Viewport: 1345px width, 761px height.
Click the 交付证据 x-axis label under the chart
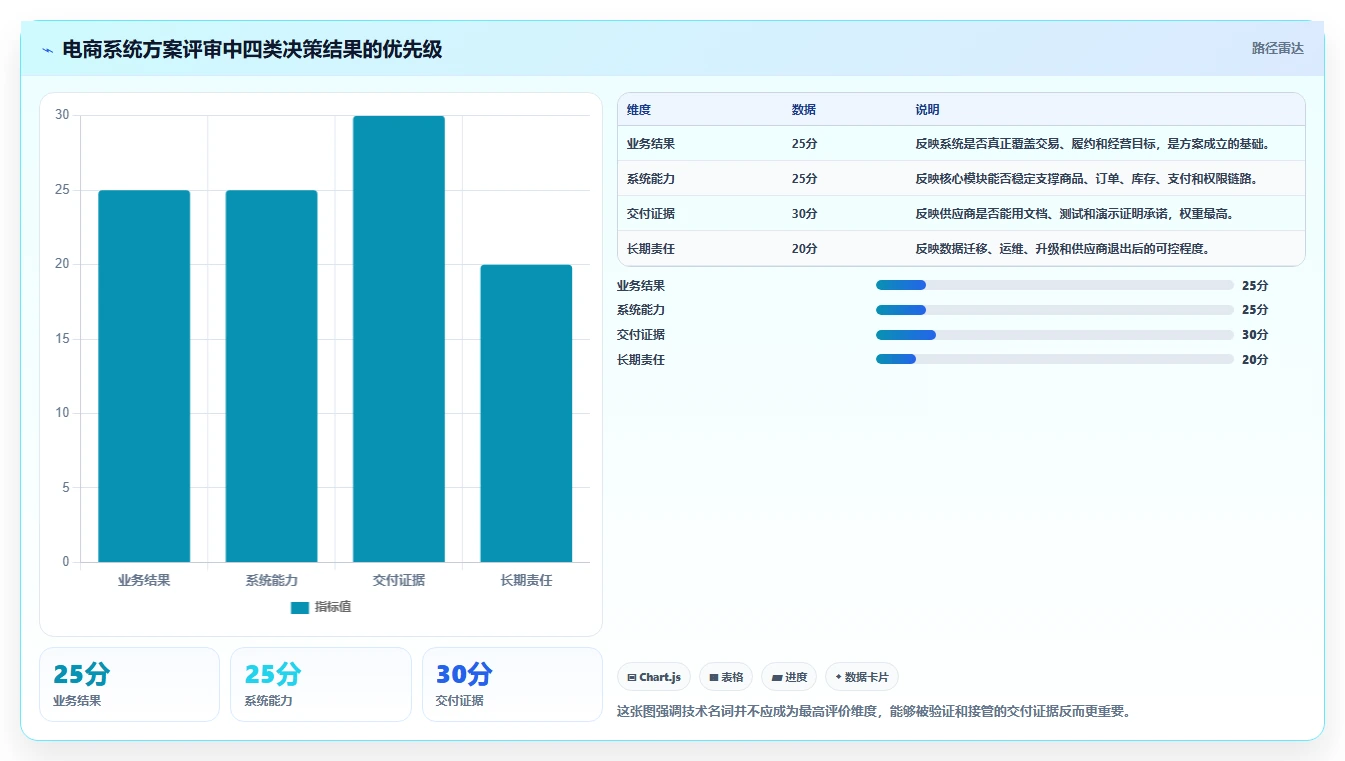click(399, 580)
